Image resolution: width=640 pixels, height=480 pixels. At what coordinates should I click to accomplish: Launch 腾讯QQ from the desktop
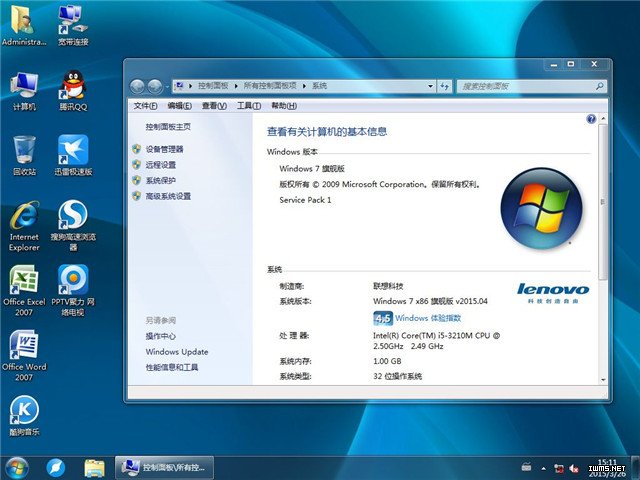tap(73, 91)
